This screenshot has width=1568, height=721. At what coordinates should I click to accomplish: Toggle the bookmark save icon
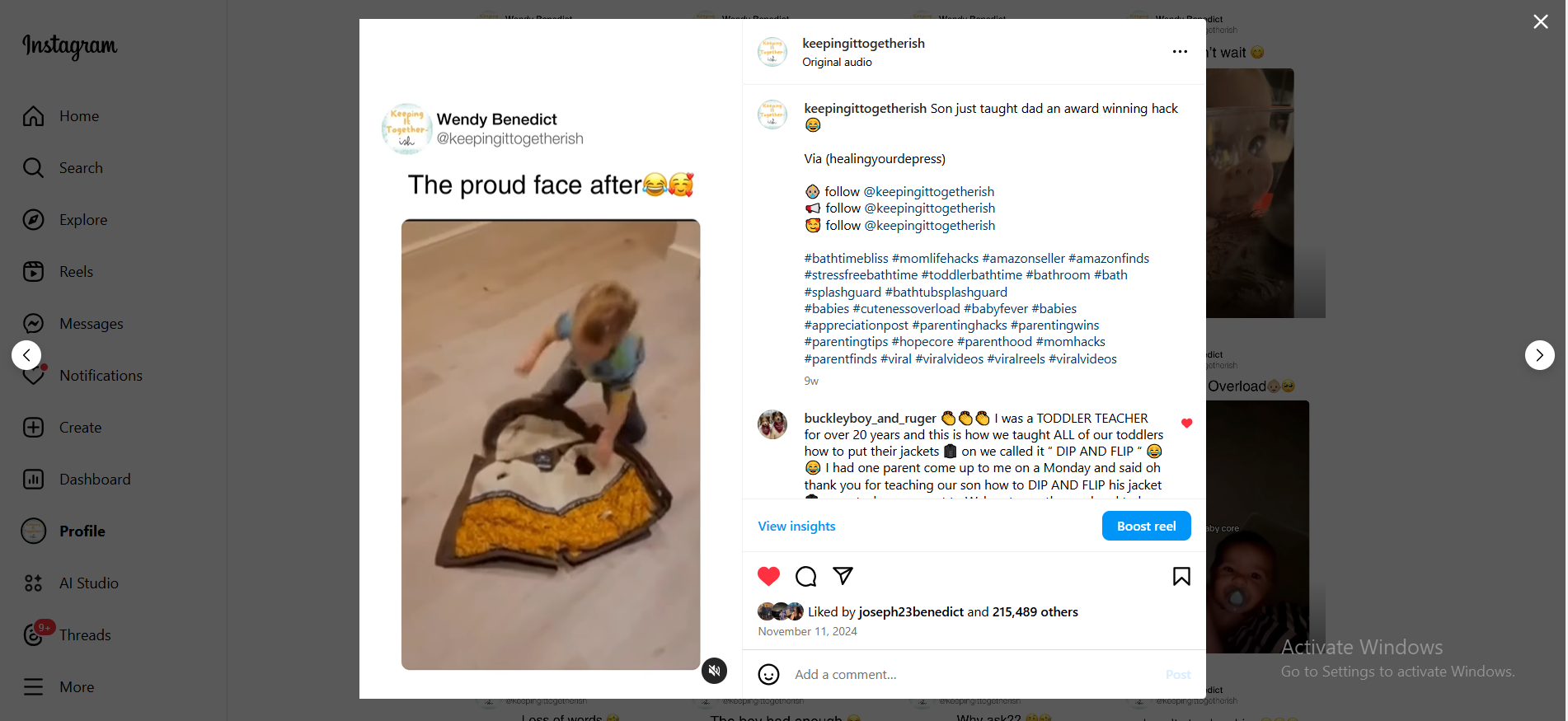pos(1181,577)
